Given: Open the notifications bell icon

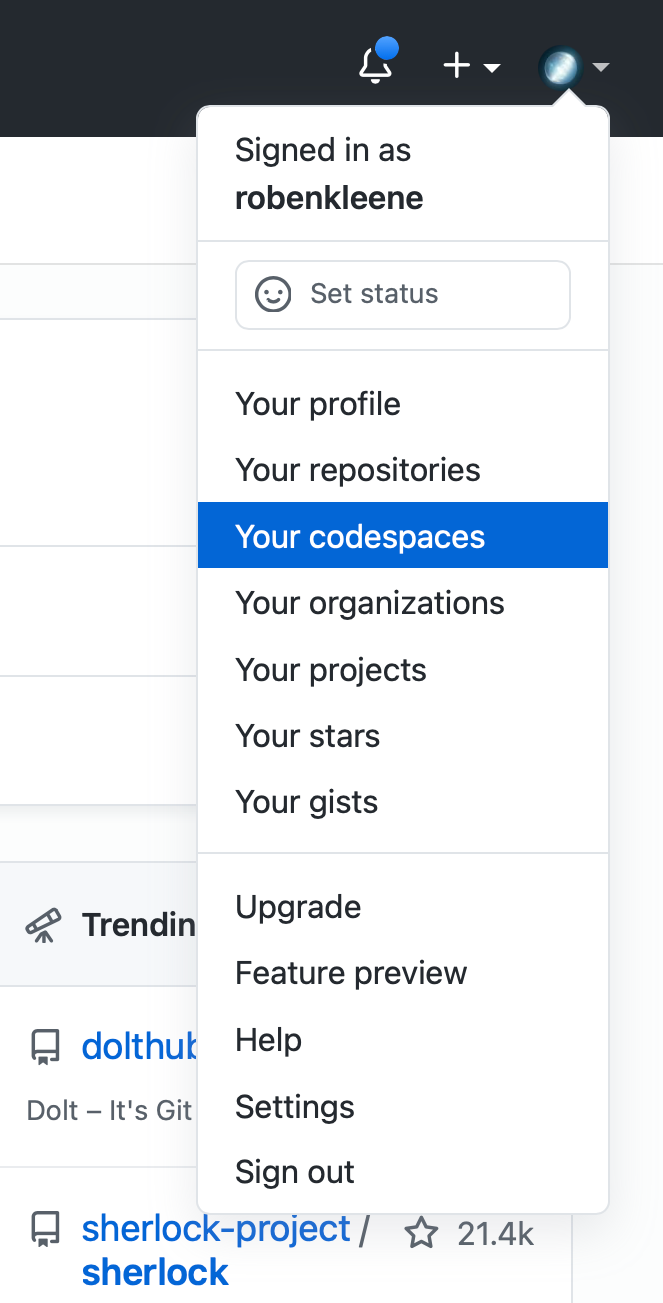Looking at the screenshot, I should pos(376,65).
